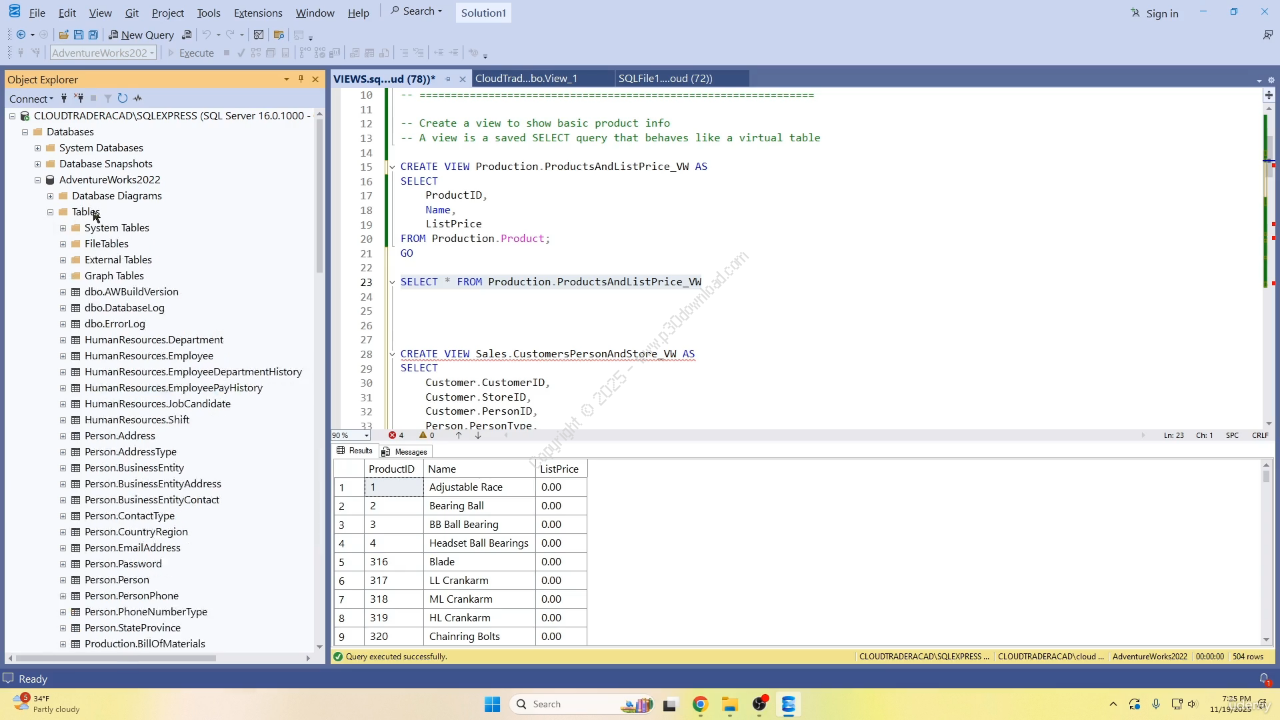Toggle pin on the VIEWS.sql document tab
Image resolution: width=1280 pixels, height=720 pixels.
click(x=448, y=79)
